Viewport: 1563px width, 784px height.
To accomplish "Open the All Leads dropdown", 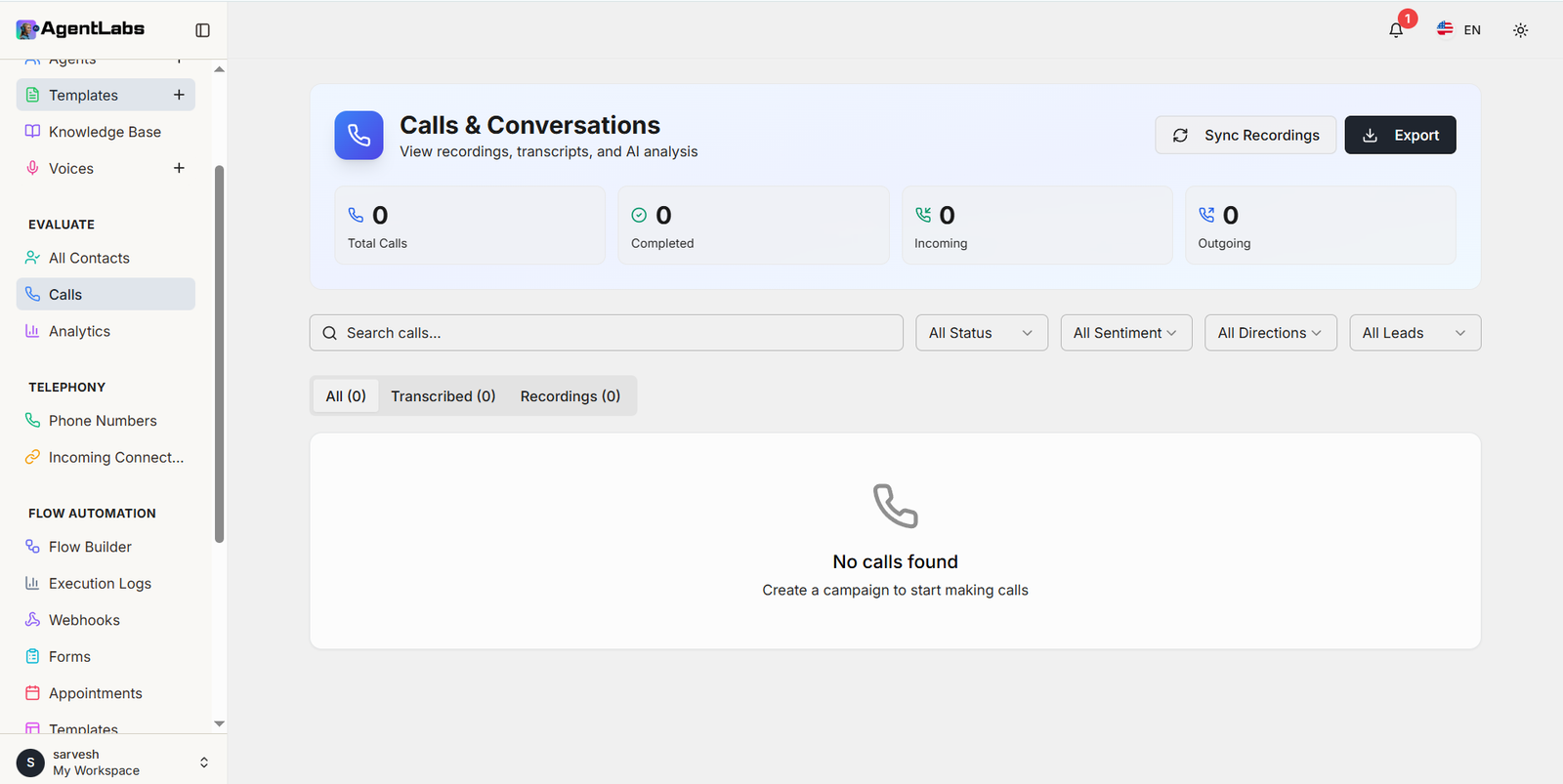I will (x=1415, y=333).
